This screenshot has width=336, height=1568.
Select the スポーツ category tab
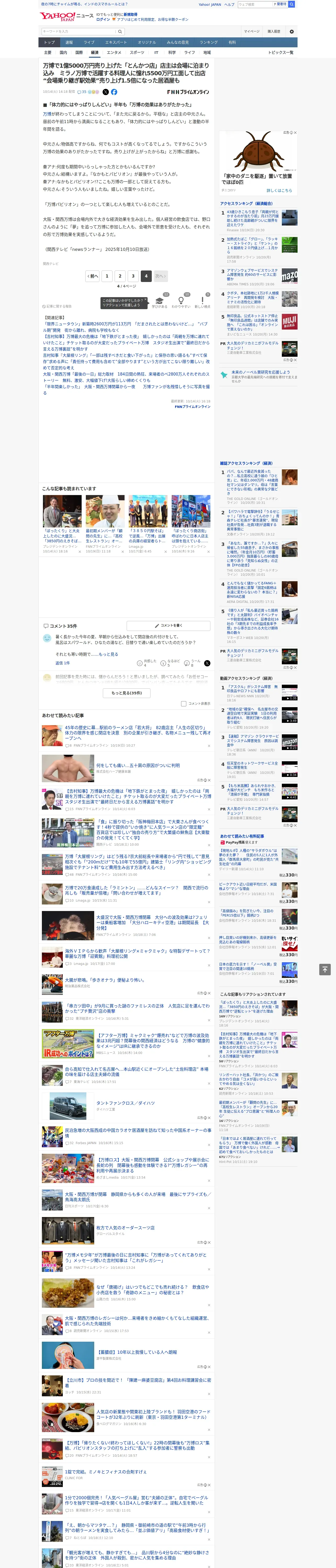137,52
